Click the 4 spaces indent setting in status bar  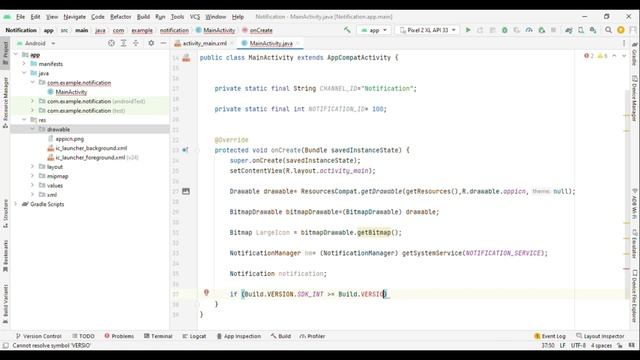(x=601, y=345)
